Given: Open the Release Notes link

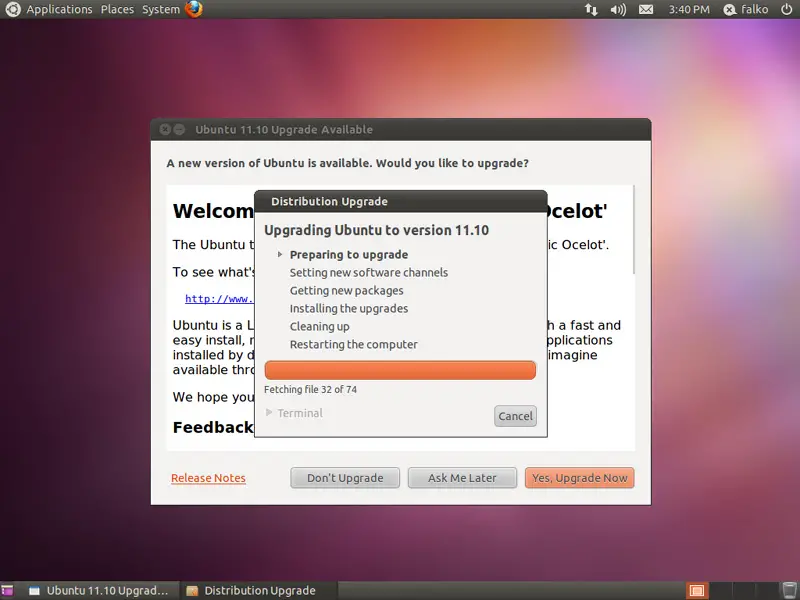Looking at the screenshot, I should [x=208, y=478].
